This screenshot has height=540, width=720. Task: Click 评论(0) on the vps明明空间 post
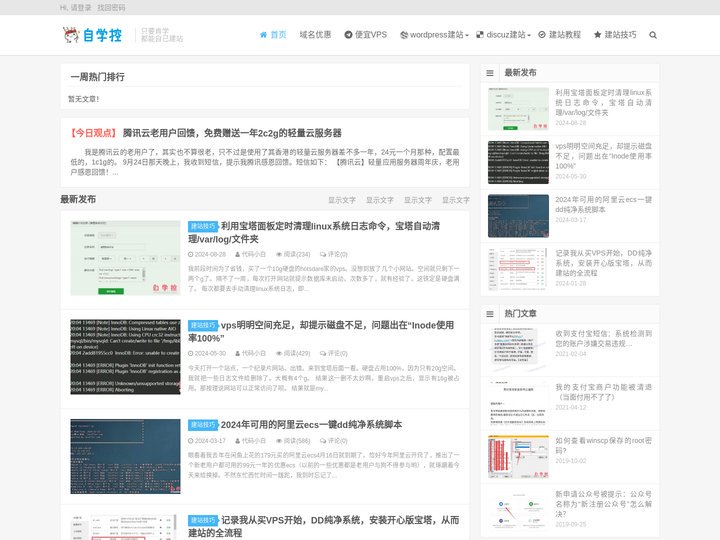338,354
